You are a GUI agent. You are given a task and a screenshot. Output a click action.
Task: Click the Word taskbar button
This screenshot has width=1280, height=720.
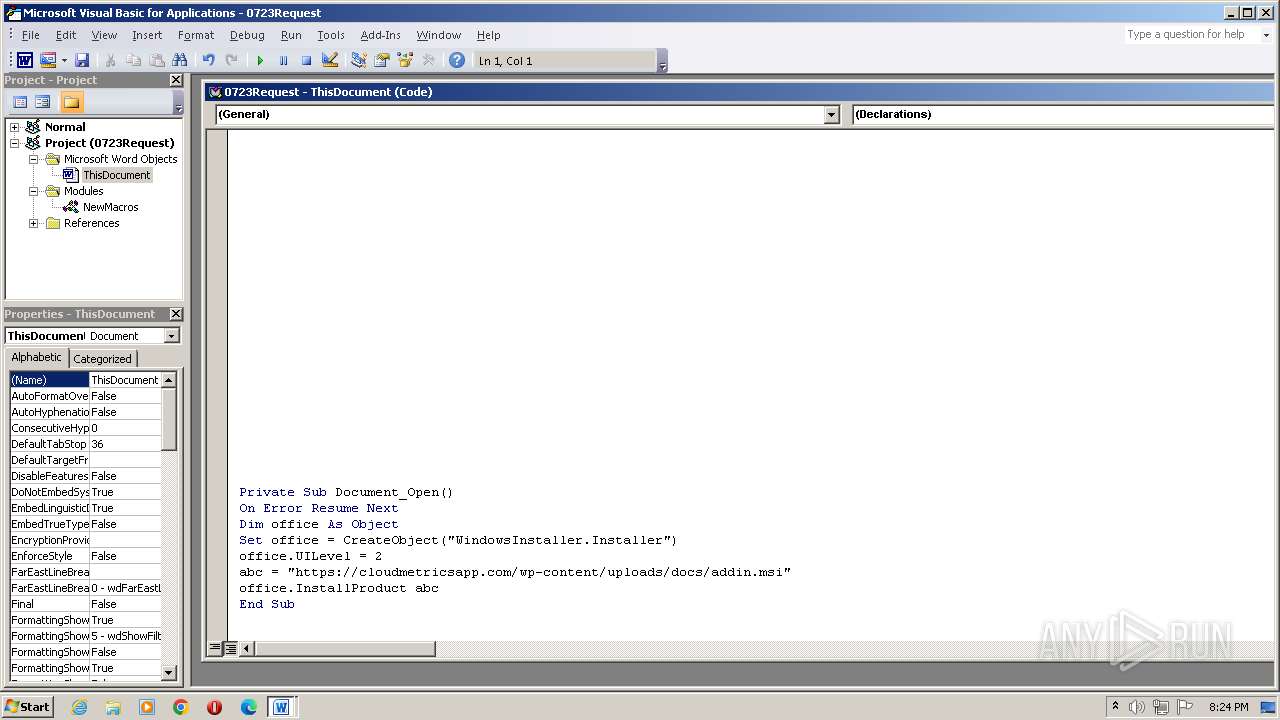pyautogui.click(x=281, y=707)
